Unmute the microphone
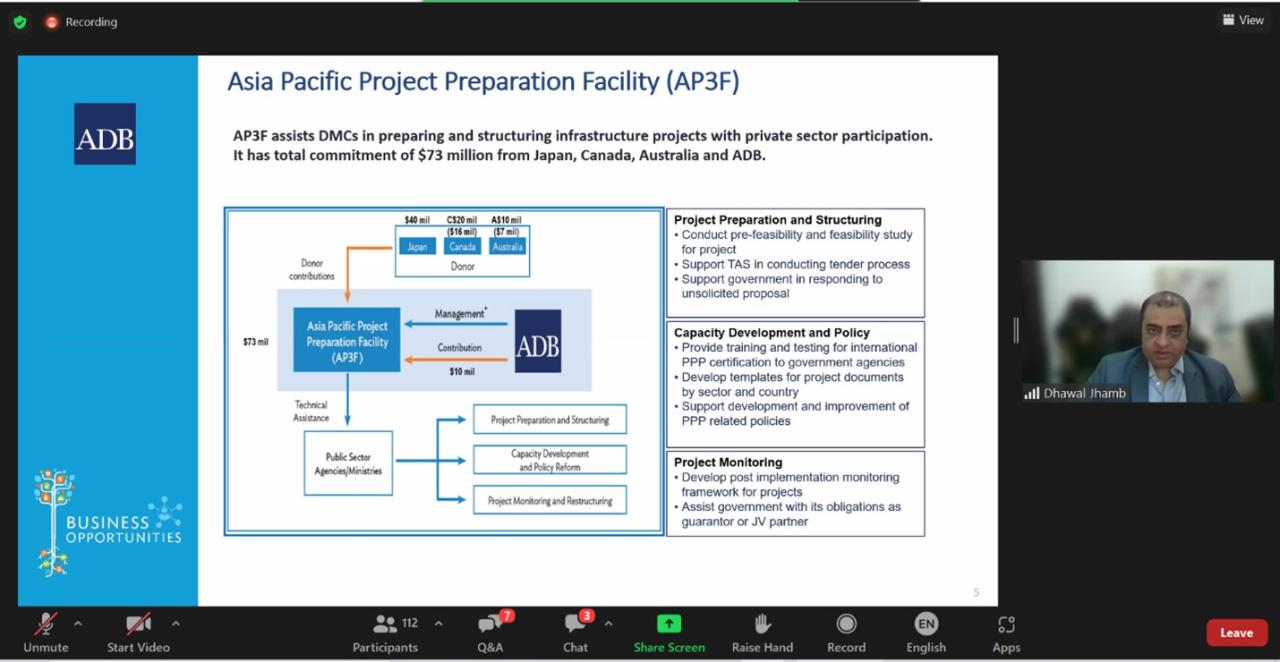The height and width of the screenshot is (662, 1280). 46,633
